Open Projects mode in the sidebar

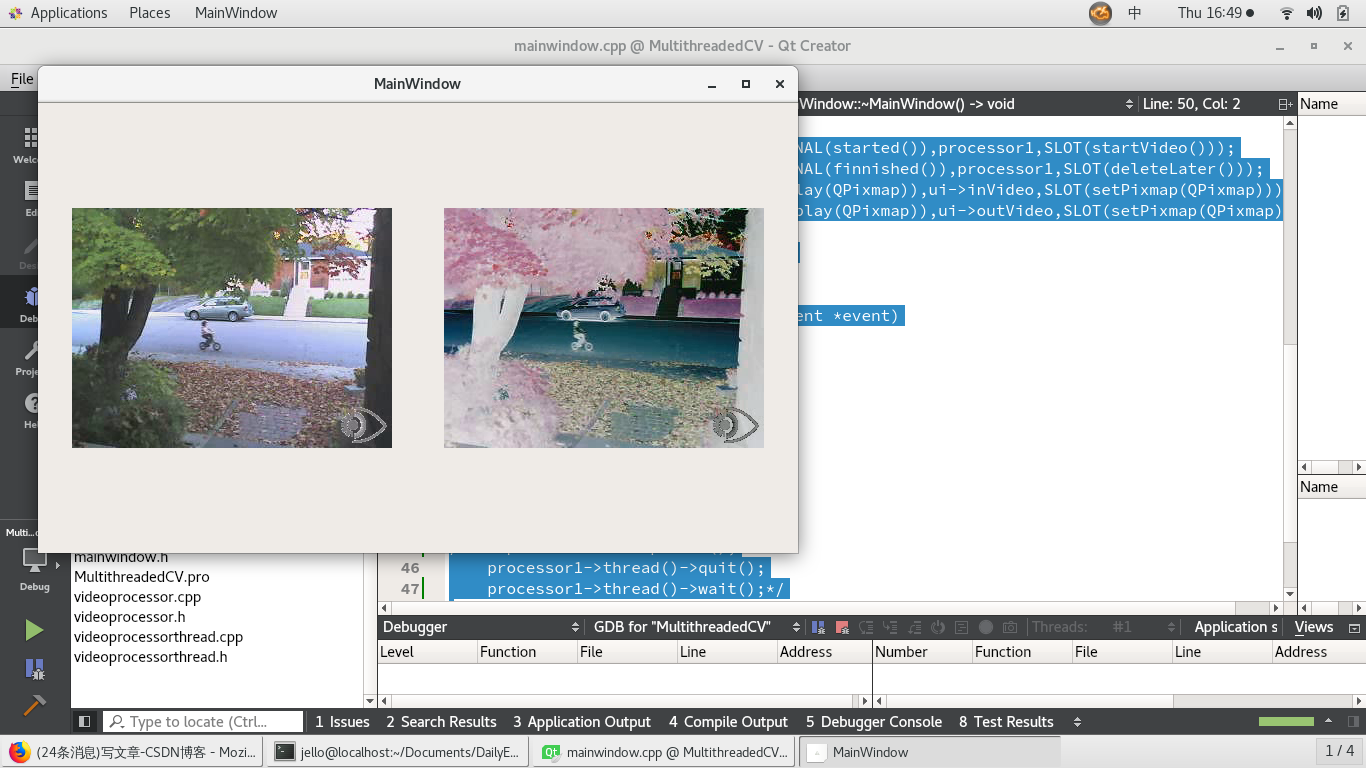click(33, 355)
